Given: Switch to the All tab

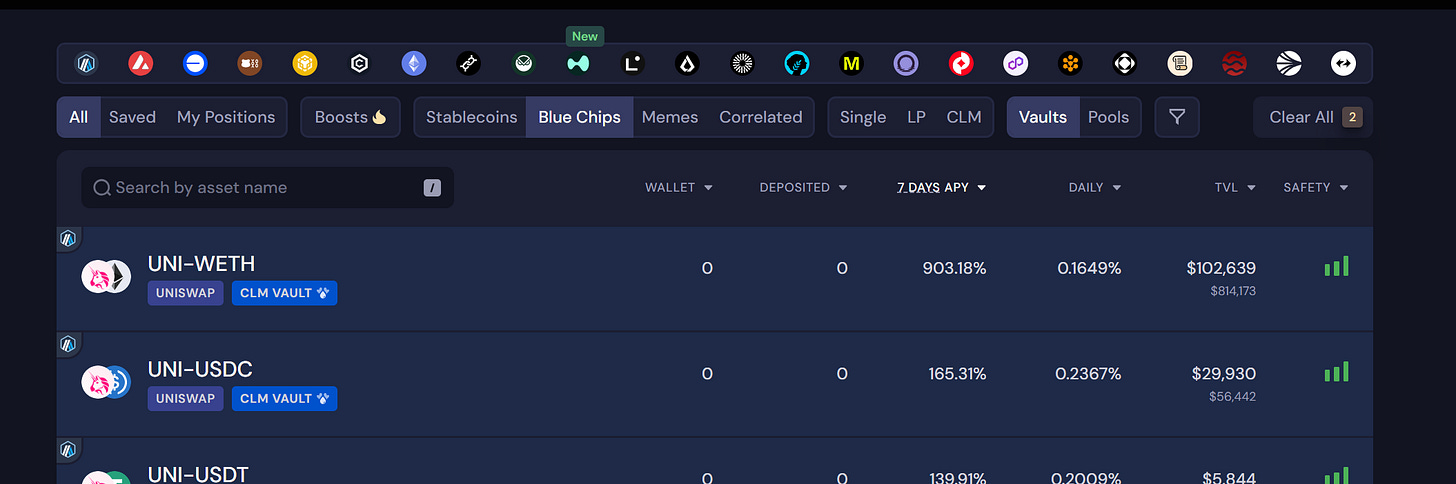Looking at the screenshot, I should point(79,117).
